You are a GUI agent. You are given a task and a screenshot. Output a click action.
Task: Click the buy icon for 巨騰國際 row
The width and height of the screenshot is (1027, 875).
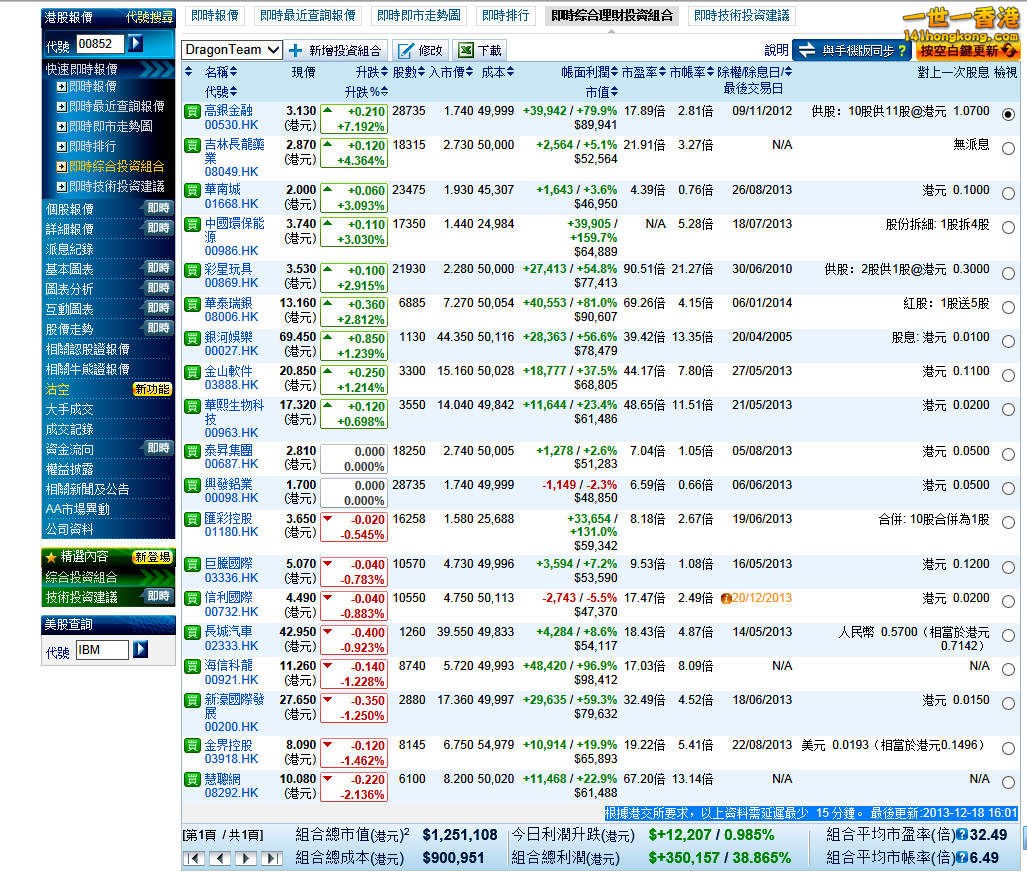tap(192, 565)
